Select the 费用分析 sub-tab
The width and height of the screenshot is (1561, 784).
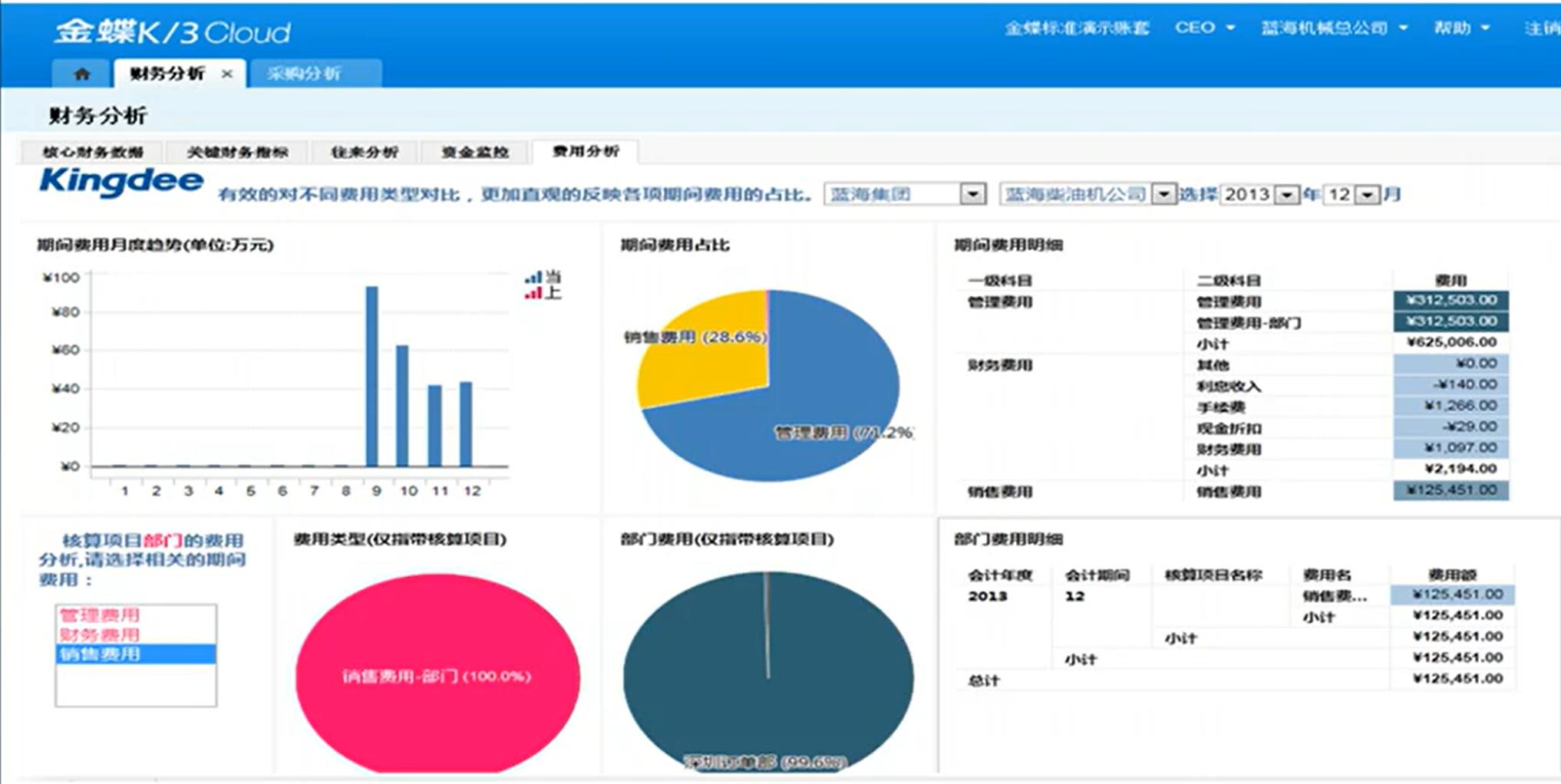(586, 151)
